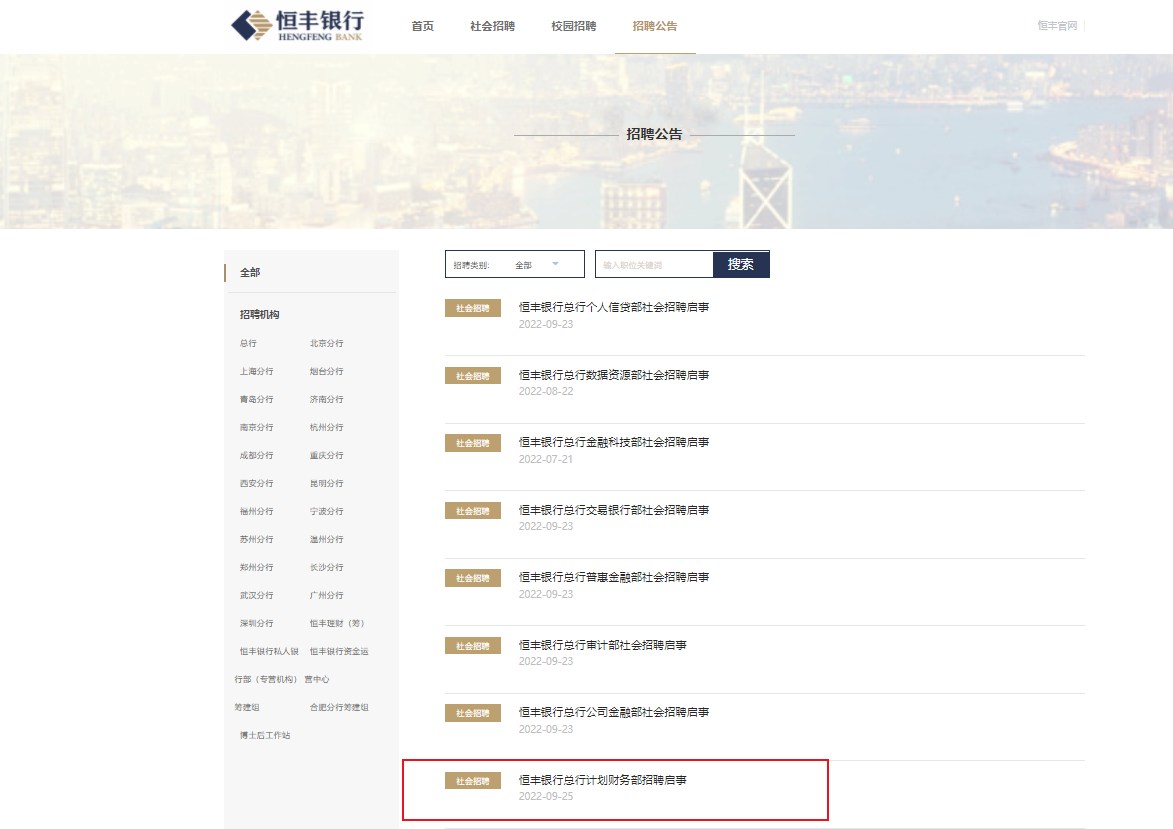Filter by 合肥分行筹建组
This screenshot has width=1173, height=829.
(339, 707)
